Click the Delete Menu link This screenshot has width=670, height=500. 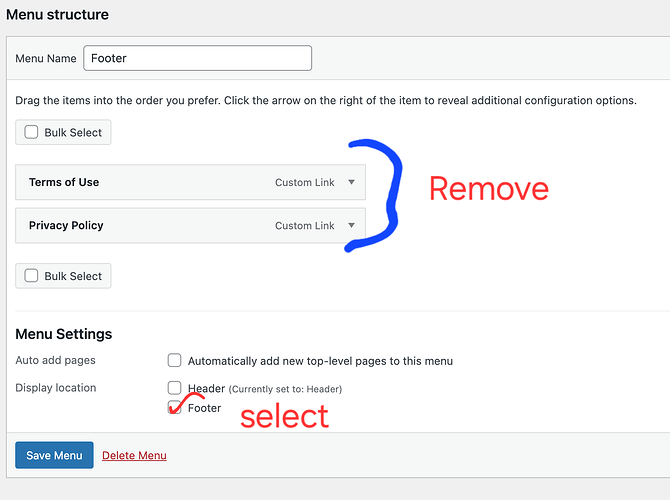click(x=134, y=456)
